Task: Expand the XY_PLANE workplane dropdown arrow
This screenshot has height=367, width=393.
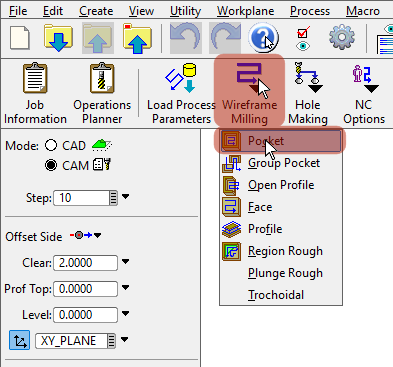Action: 124,340
